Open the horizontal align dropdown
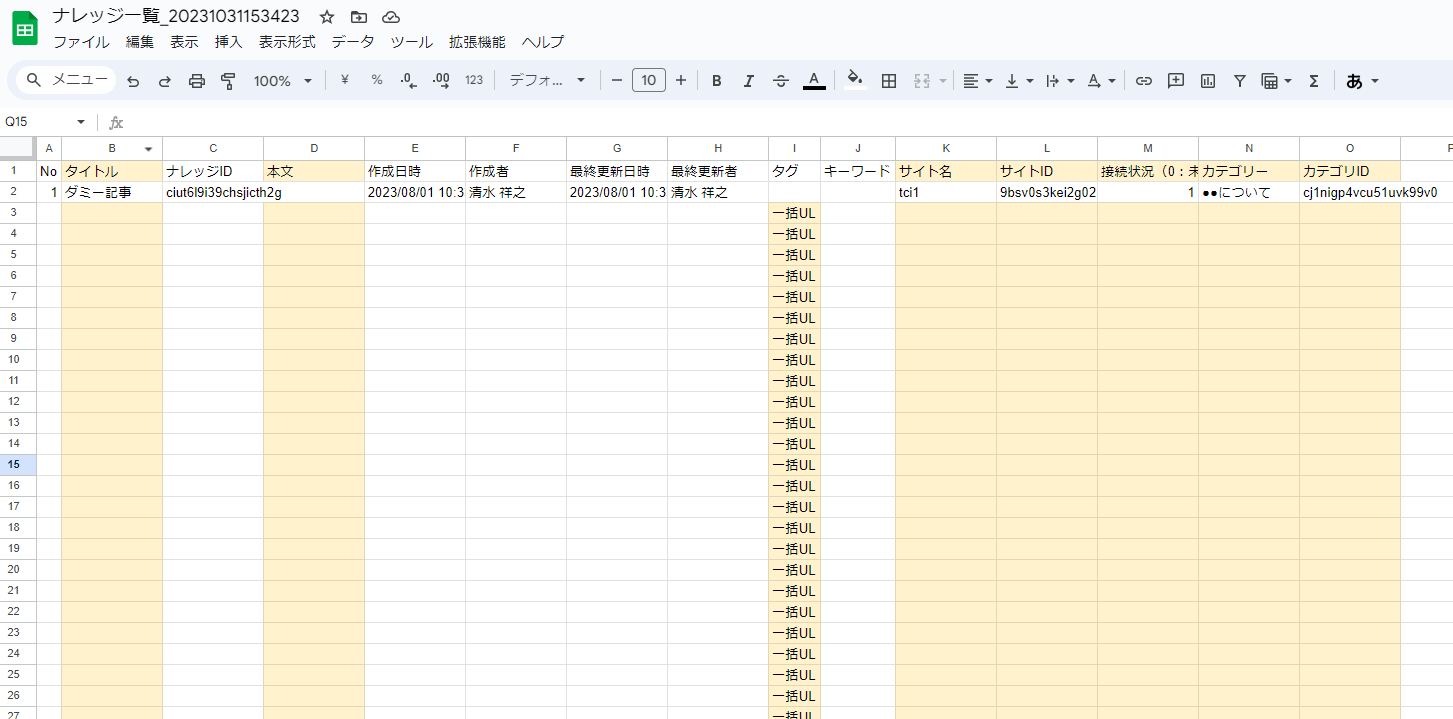The height and width of the screenshot is (719, 1453). (x=977, y=81)
